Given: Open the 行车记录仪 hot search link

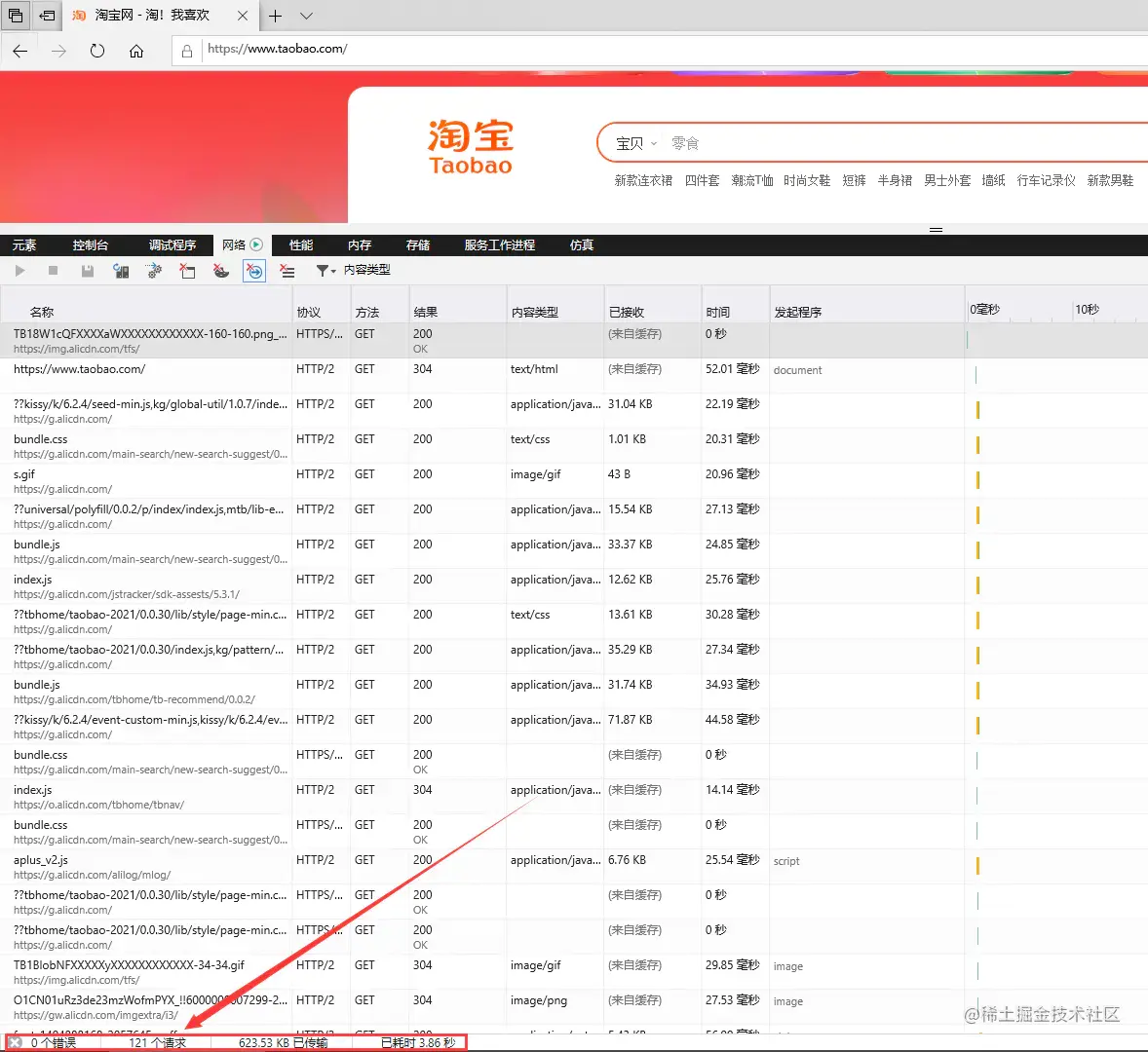Looking at the screenshot, I should point(1047,181).
